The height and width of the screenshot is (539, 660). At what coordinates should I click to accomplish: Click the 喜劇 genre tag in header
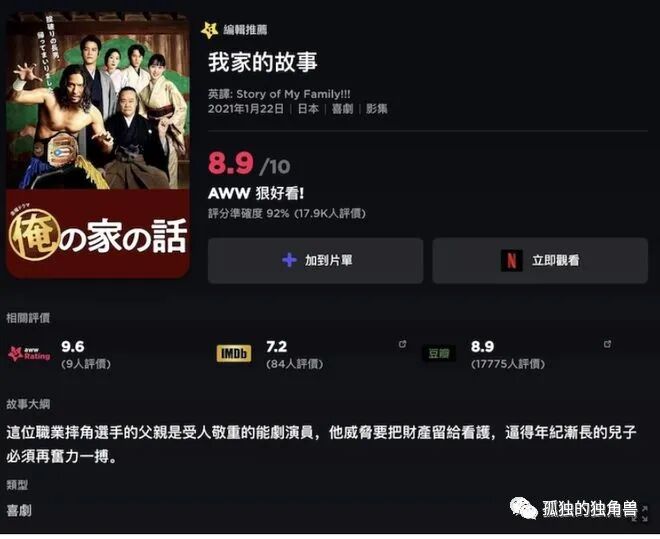coord(342,109)
